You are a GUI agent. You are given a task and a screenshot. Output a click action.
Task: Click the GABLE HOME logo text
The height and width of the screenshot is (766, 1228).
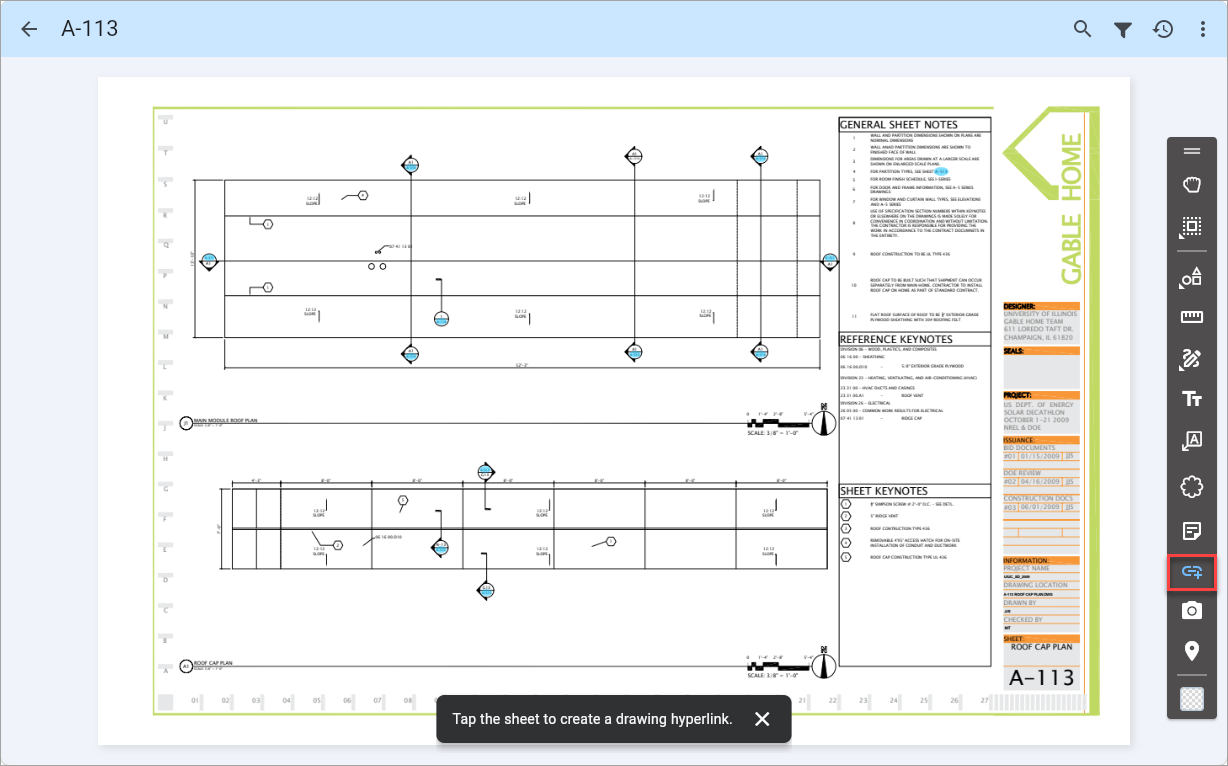[1070, 208]
